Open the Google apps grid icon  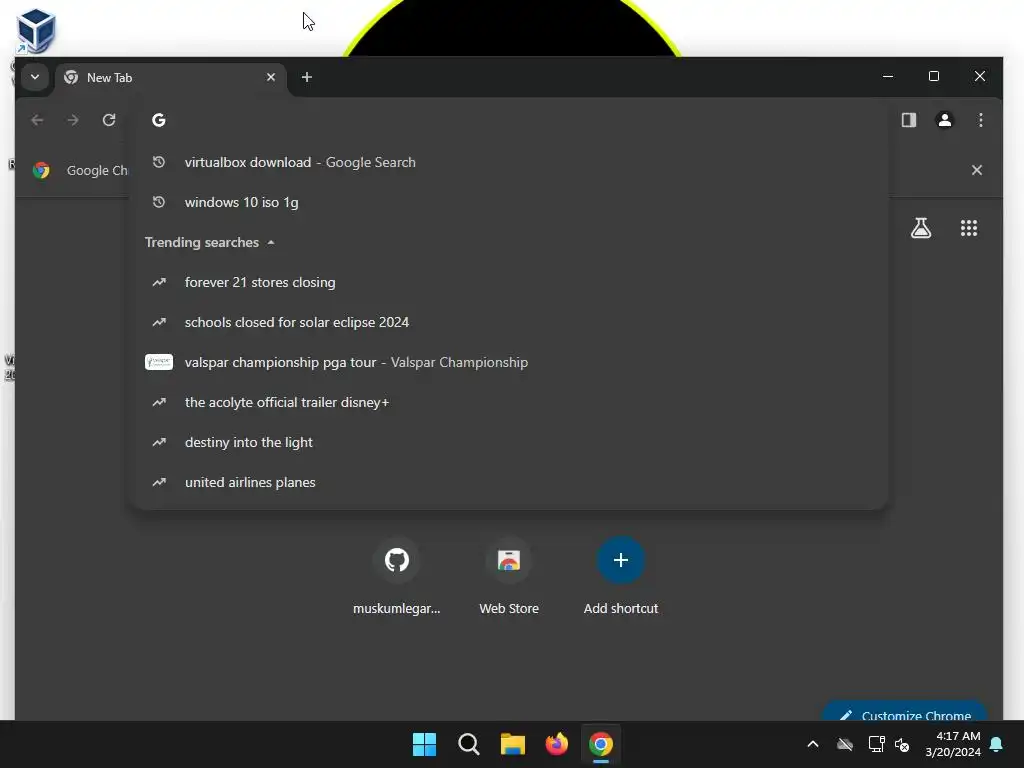tap(968, 228)
